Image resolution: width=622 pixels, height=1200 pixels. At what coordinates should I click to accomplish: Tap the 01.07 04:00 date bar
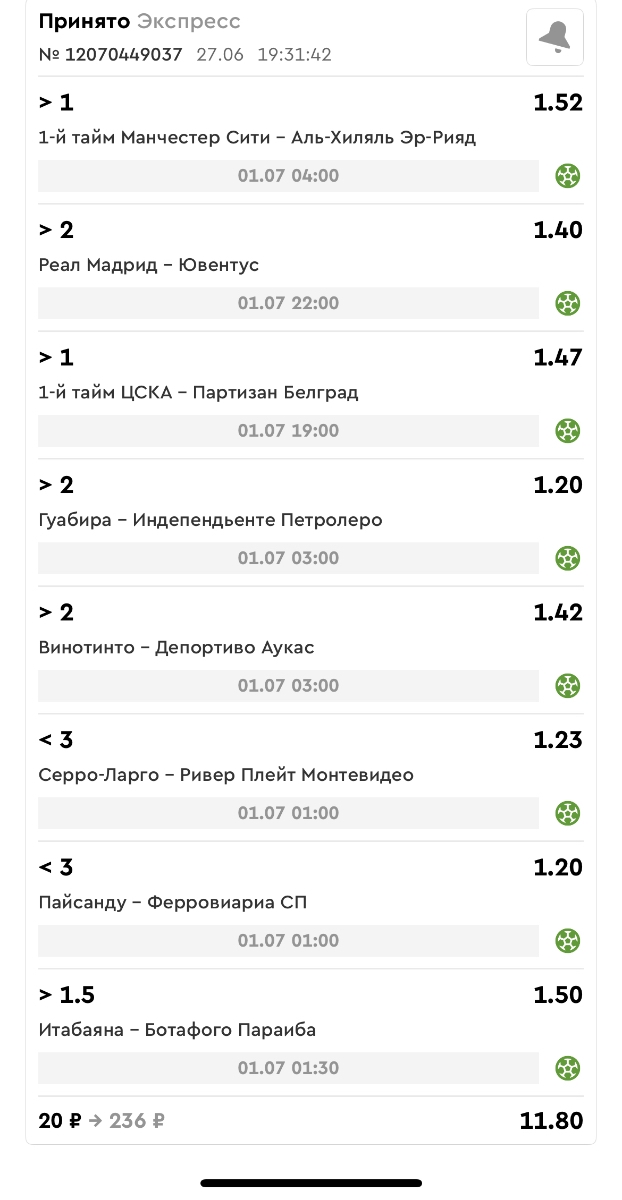point(288,176)
